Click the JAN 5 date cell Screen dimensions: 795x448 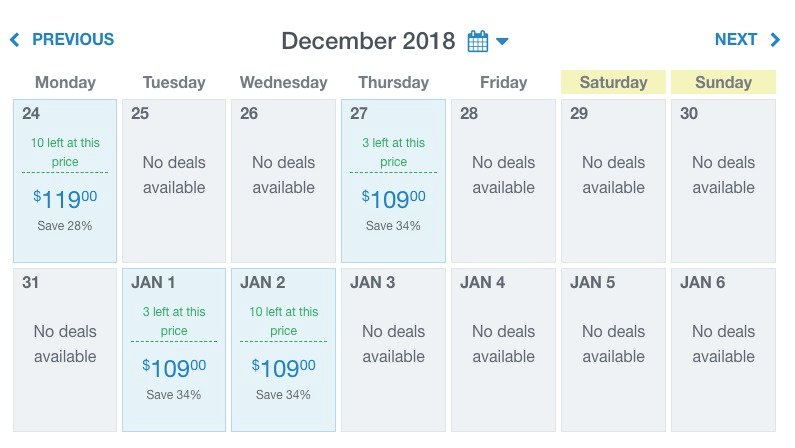(x=613, y=350)
